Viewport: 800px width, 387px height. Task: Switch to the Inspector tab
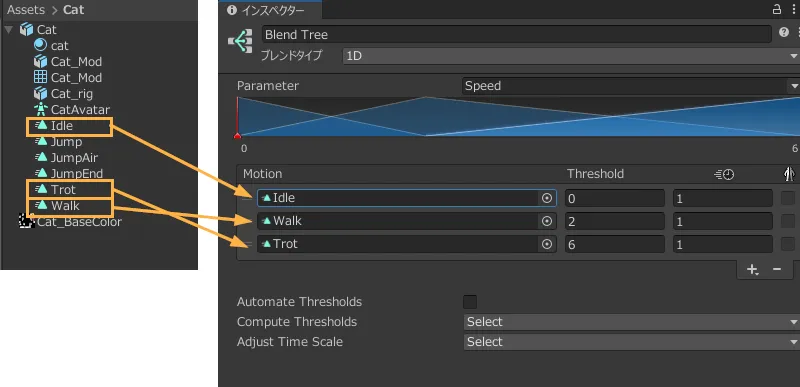(266, 10)
